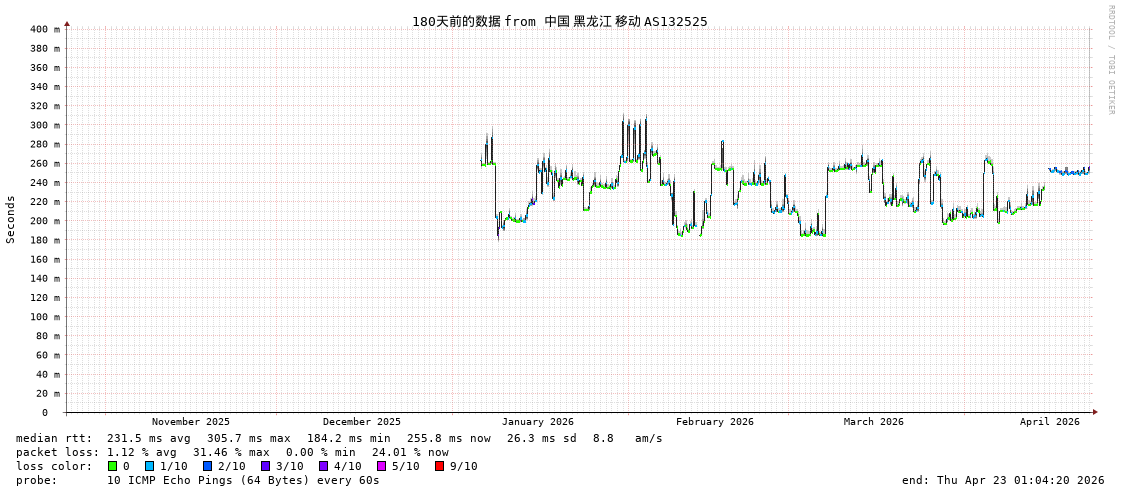The height and width of the screenshot is (494, 1121).
Task: Select the March 2026 axis label
Action: click(873, 422)
